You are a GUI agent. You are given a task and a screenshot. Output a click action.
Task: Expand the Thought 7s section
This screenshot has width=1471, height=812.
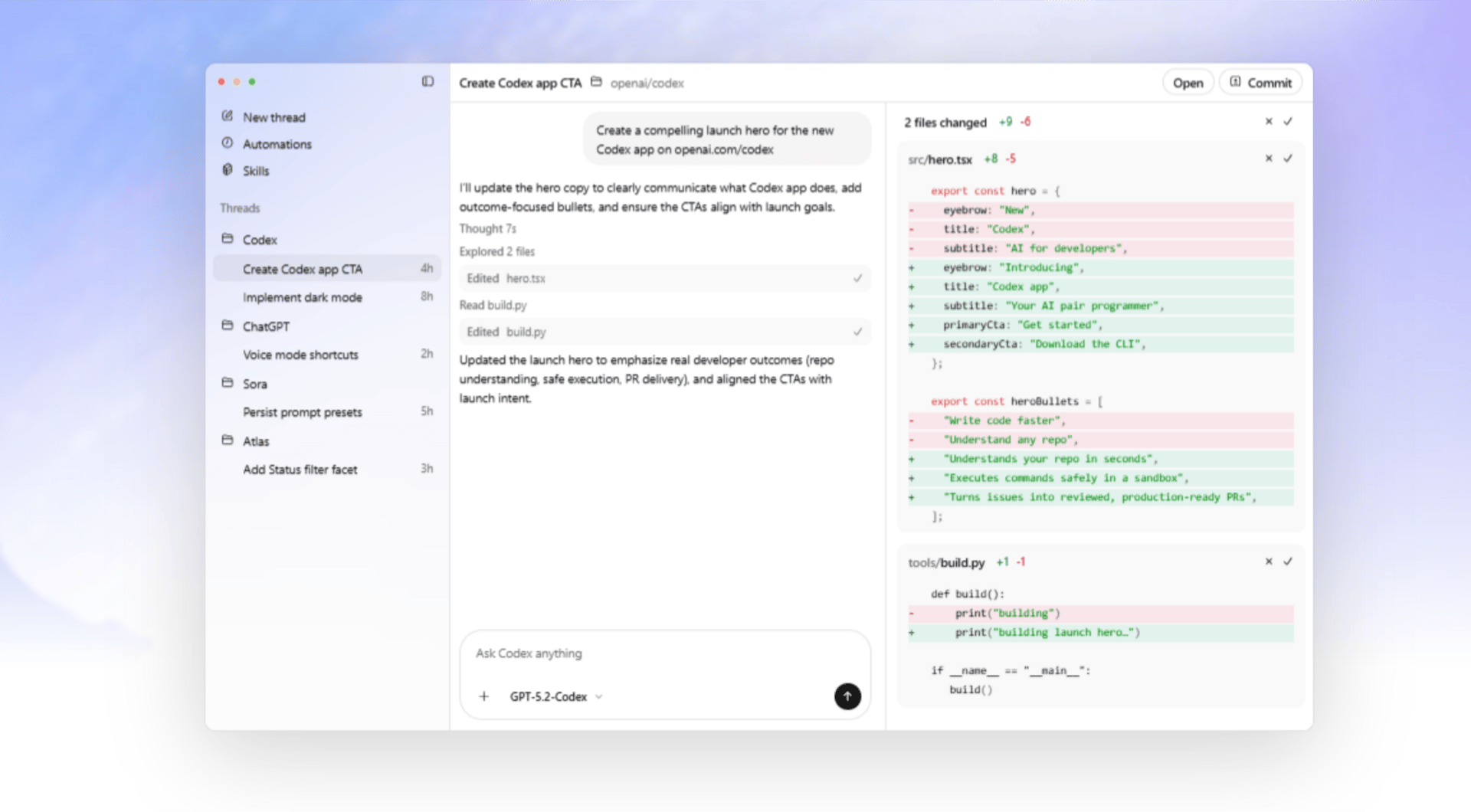click(488, 228)
